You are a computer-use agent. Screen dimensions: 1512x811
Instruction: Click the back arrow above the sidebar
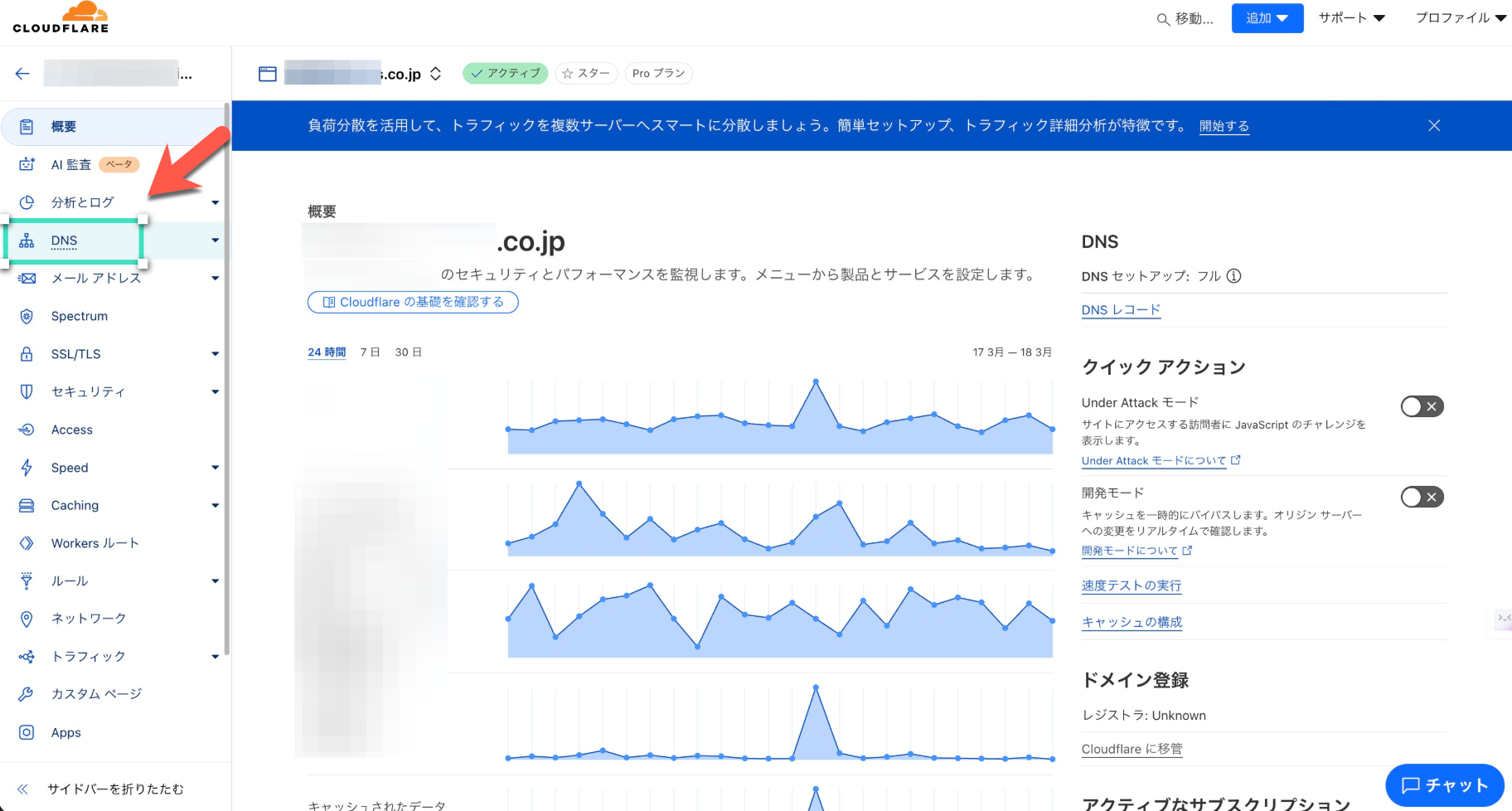click(22, 74)
